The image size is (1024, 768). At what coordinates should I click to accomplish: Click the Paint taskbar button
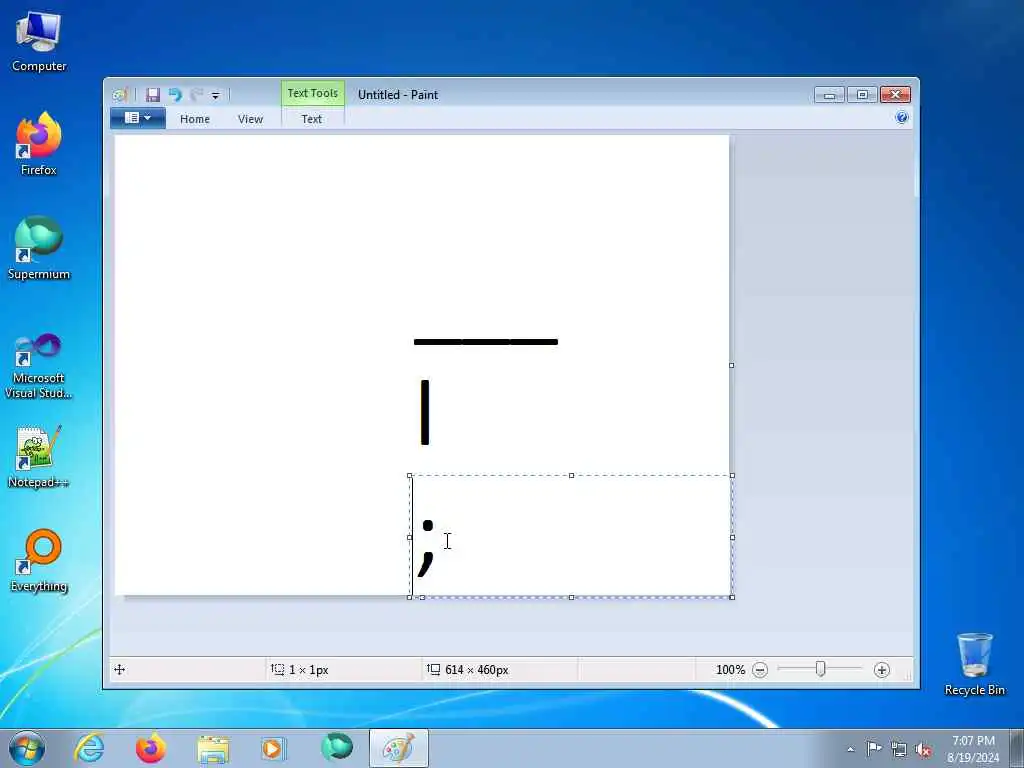tap(399, 748)
